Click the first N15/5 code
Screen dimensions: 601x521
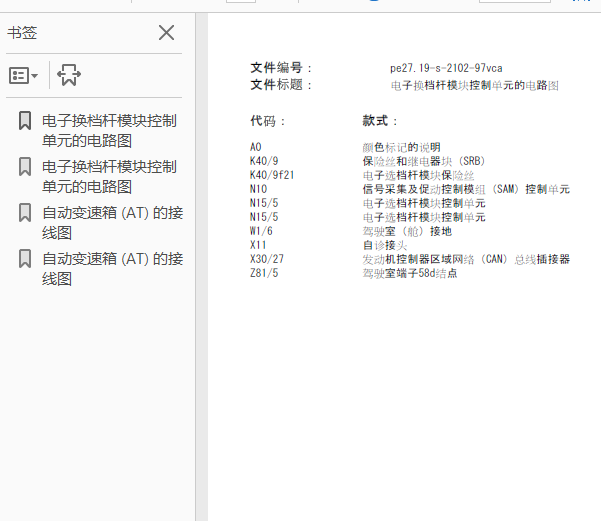[x=264, y=203]
